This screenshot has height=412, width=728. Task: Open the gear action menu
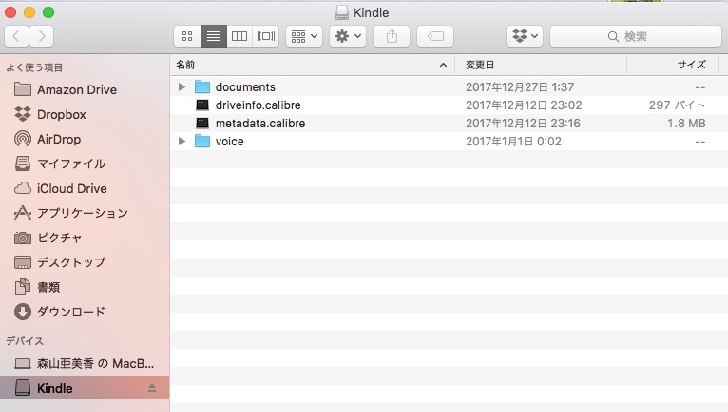coord(348,36)
